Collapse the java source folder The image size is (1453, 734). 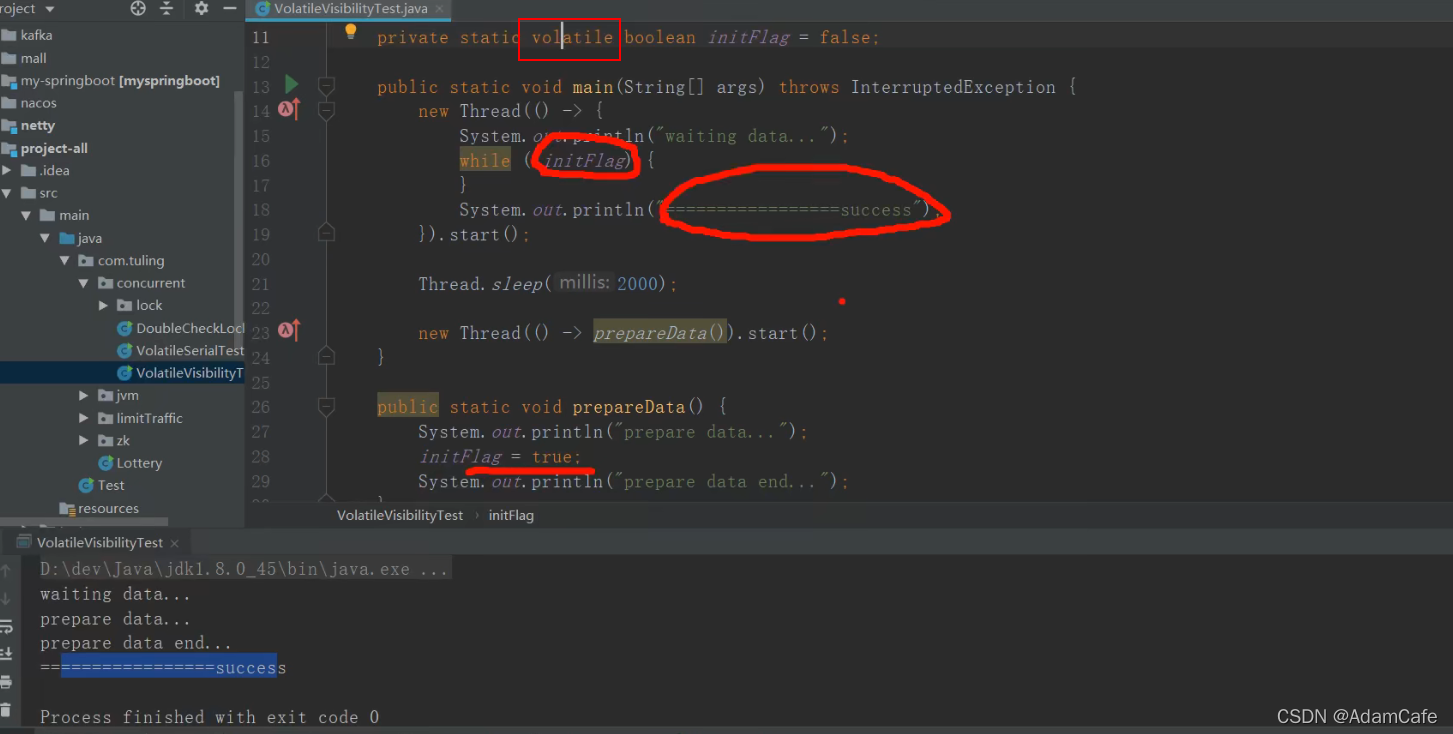[46, 238]
